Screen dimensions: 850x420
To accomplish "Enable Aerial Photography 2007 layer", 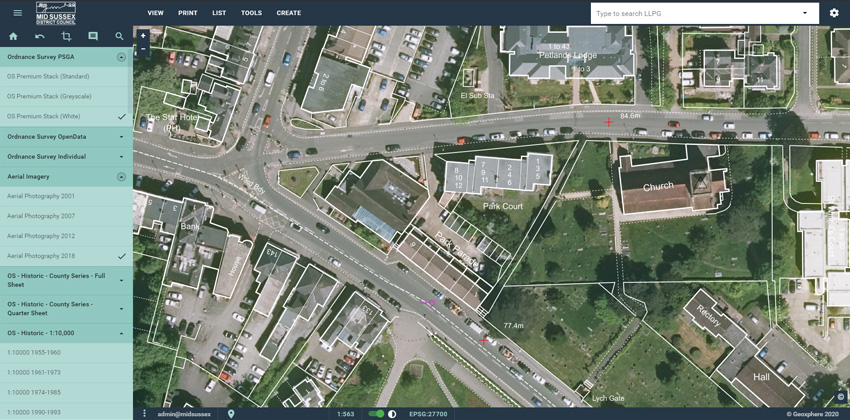I will (x=66, y=216).
